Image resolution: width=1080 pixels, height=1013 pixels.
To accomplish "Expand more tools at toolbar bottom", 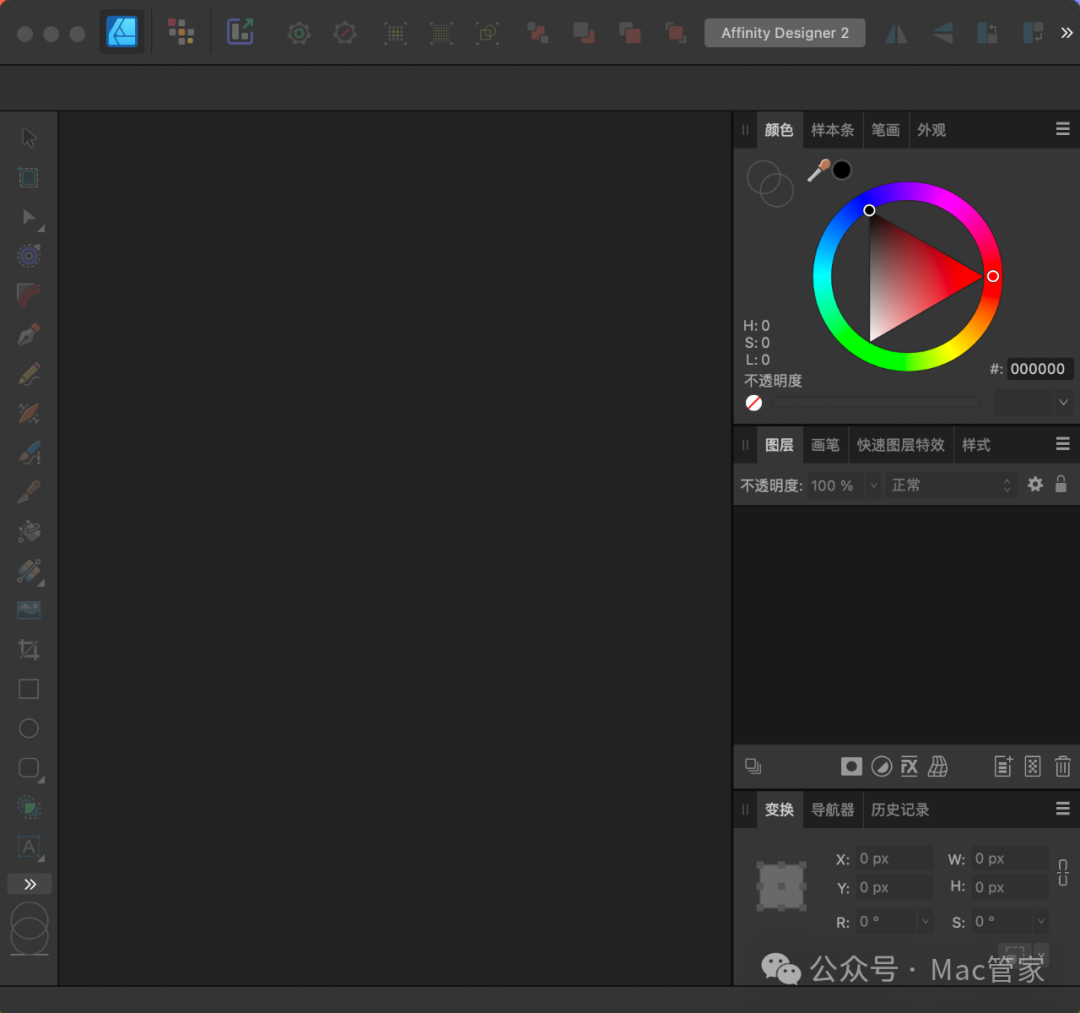I will (30, 884).
